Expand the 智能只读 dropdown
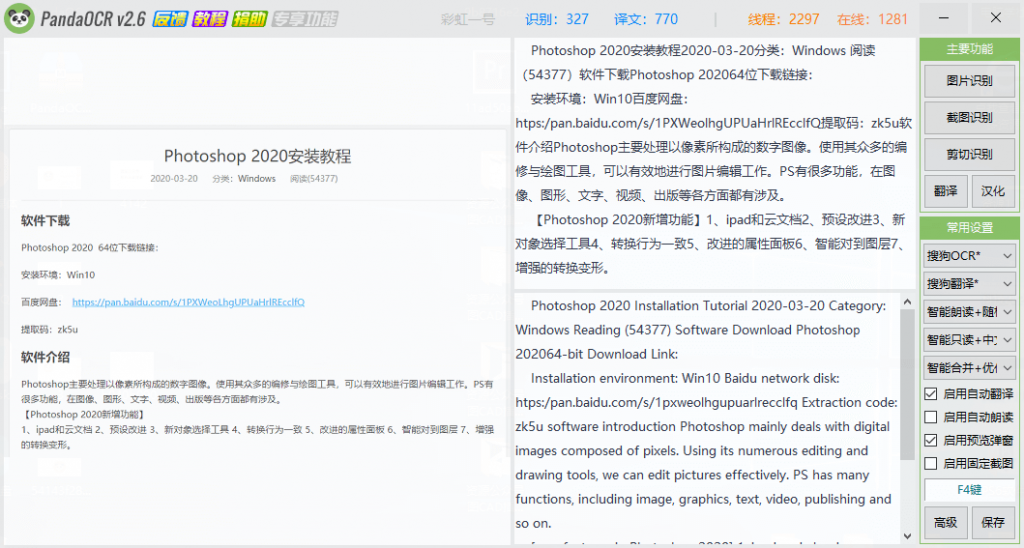The width and height of the screenshot is (1024, 548). [x=969, y=340]
